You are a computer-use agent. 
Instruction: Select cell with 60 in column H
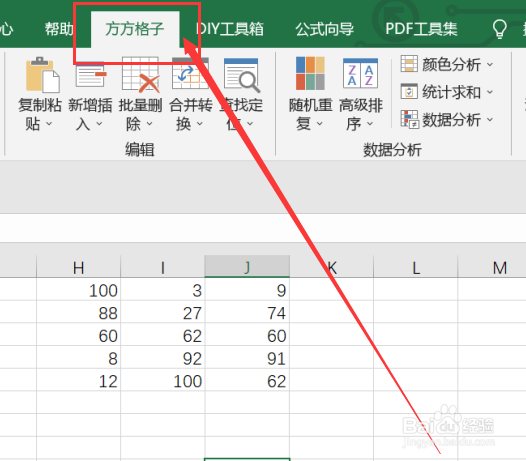coord(78,335)
